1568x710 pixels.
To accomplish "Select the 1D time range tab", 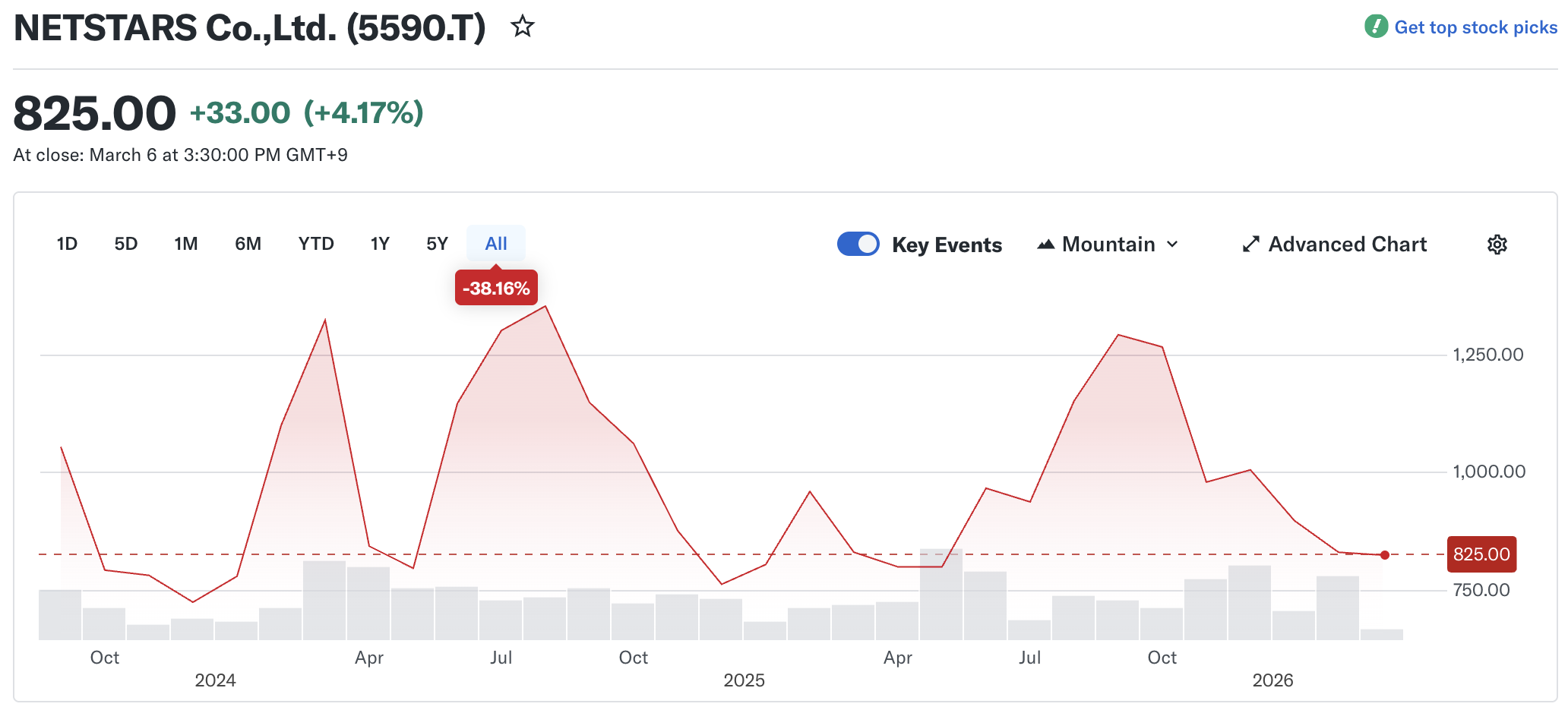I will point(67,244).
